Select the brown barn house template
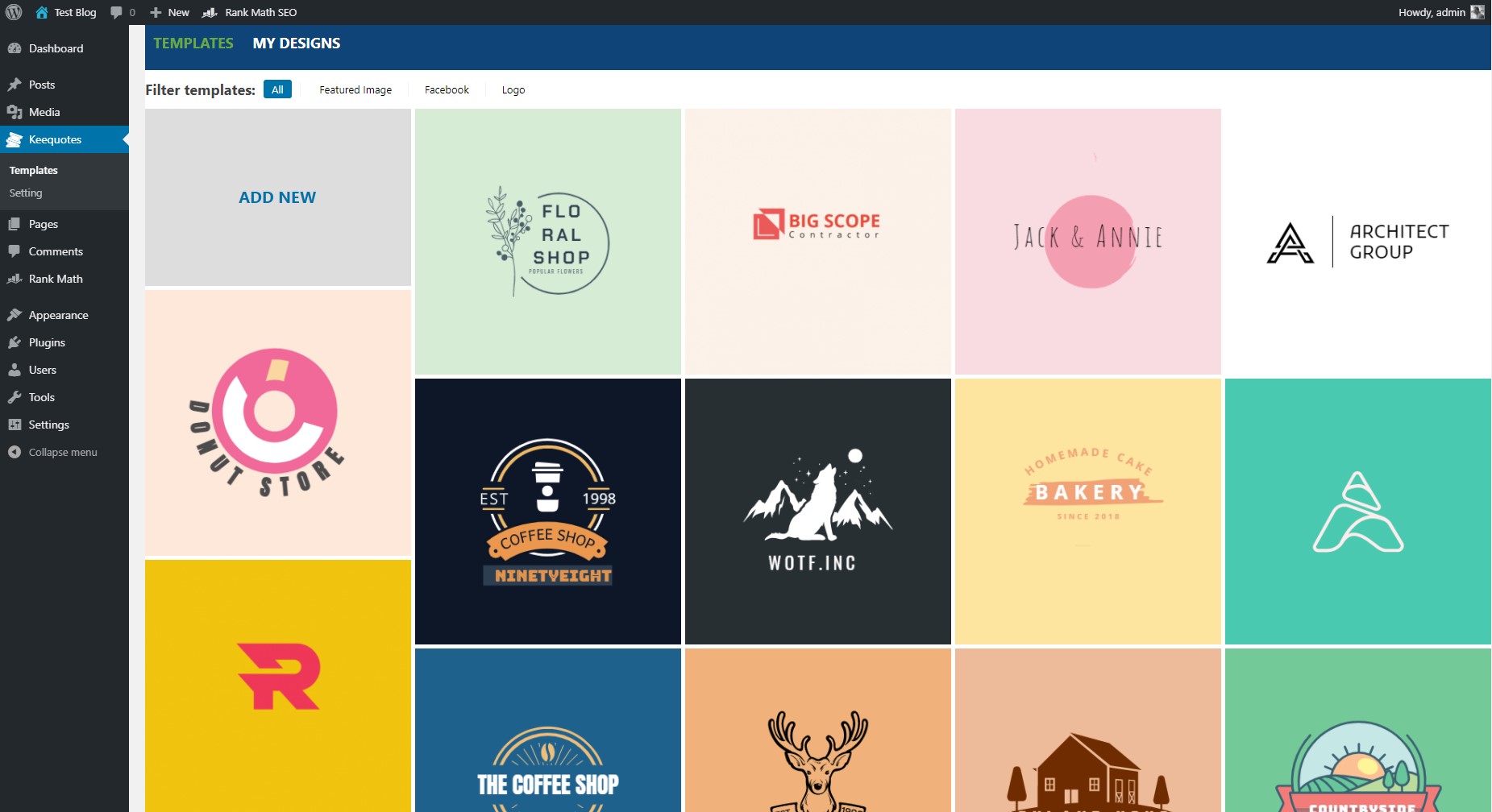 tap(1088, 730)
